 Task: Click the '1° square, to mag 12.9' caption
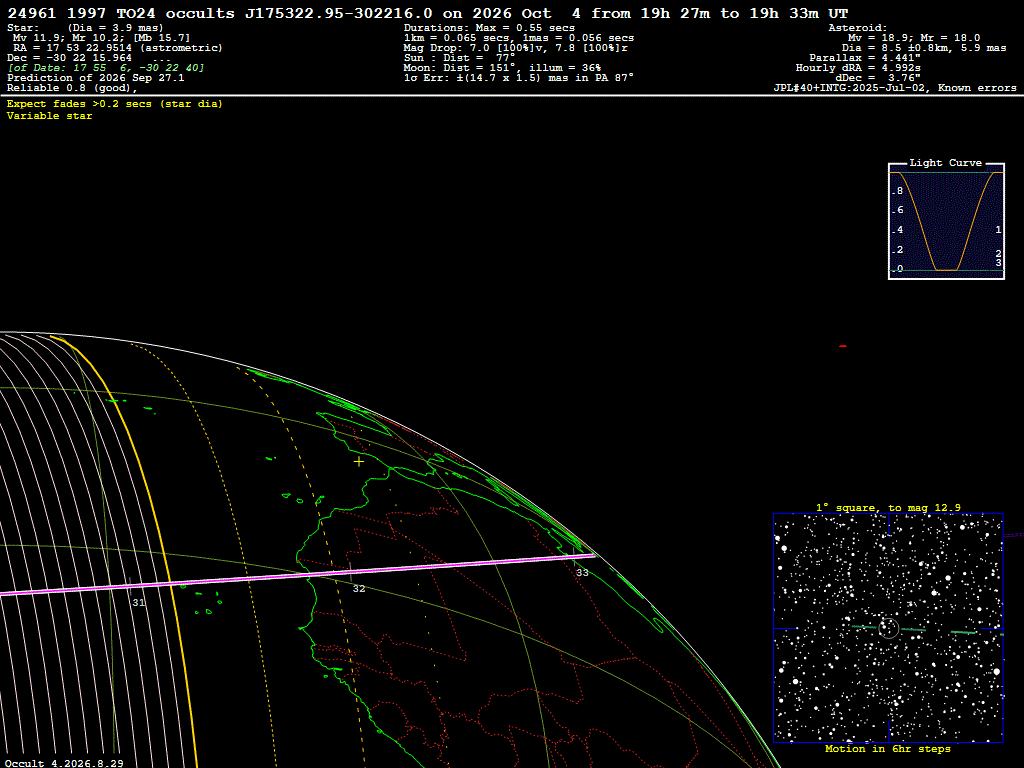coord(888,507)
